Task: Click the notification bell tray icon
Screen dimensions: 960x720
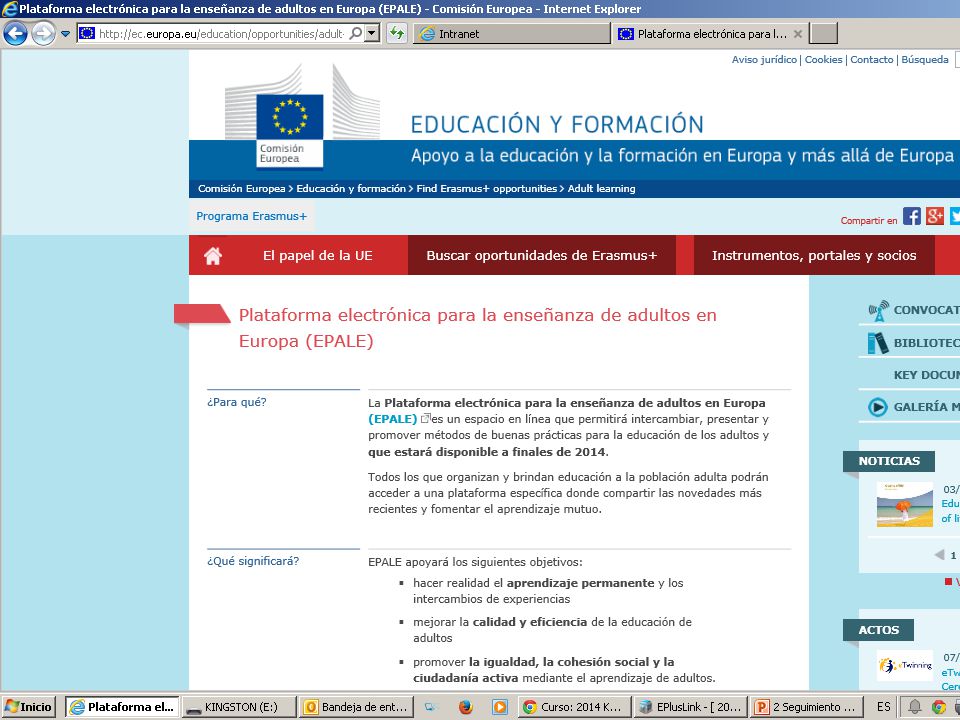Action: (915, 707)
